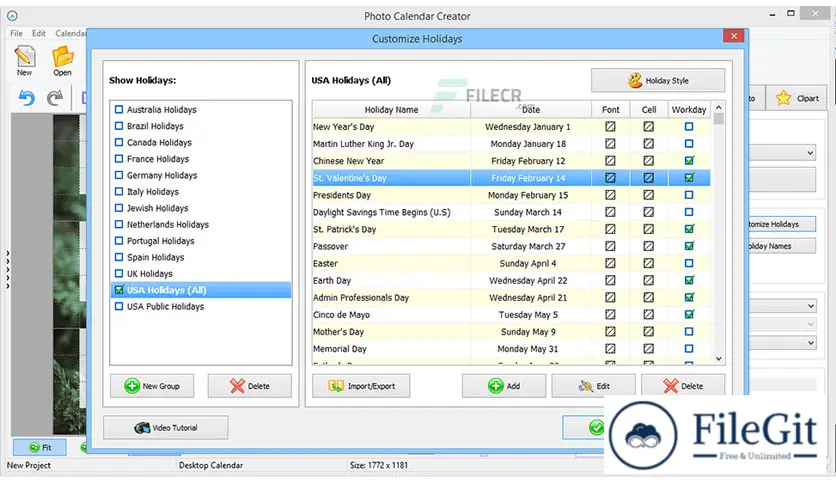Click Font style icon for Chinese New Year
Screen dimensions: 836x484
point(610,161)
